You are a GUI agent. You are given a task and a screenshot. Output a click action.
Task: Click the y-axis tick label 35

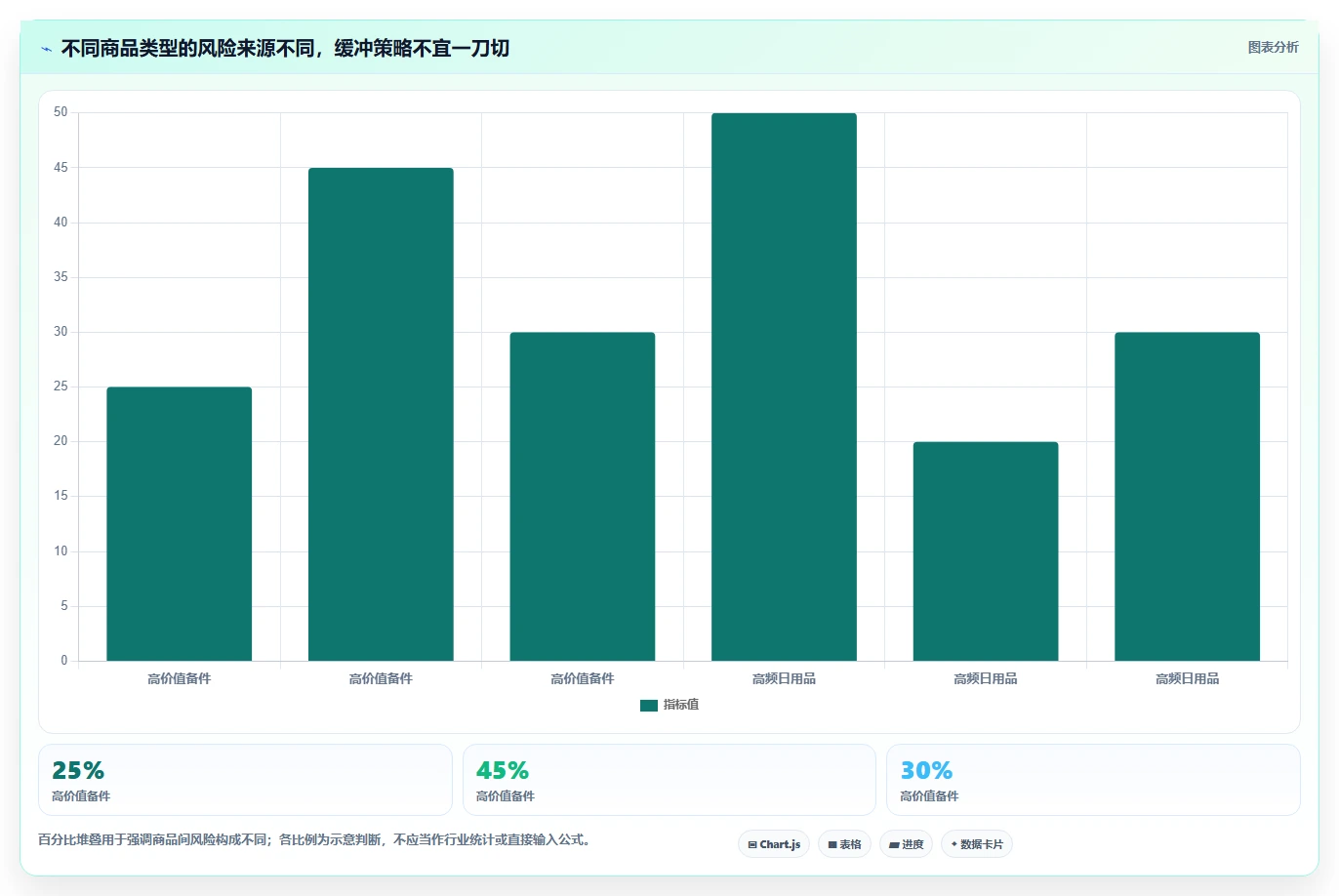pos(61,277)
